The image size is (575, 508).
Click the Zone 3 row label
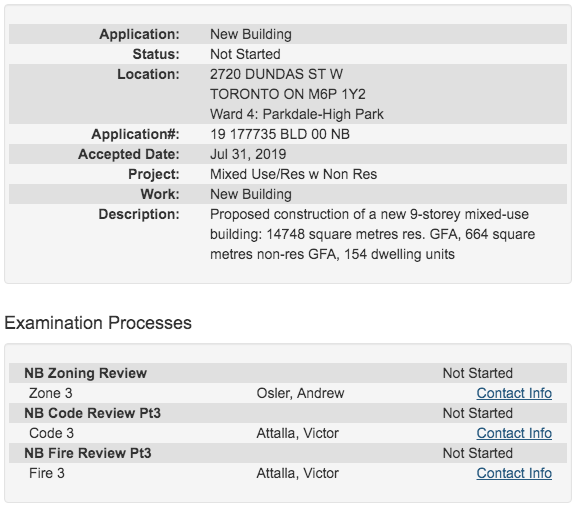tap(51, 393)
